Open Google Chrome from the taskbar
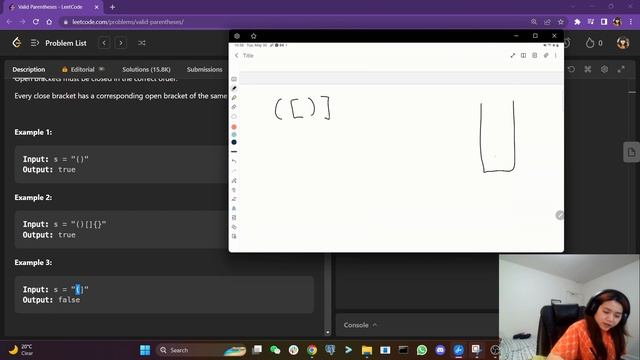The height and width of the screenshot is (360, 640). click(x=312, y=350)
